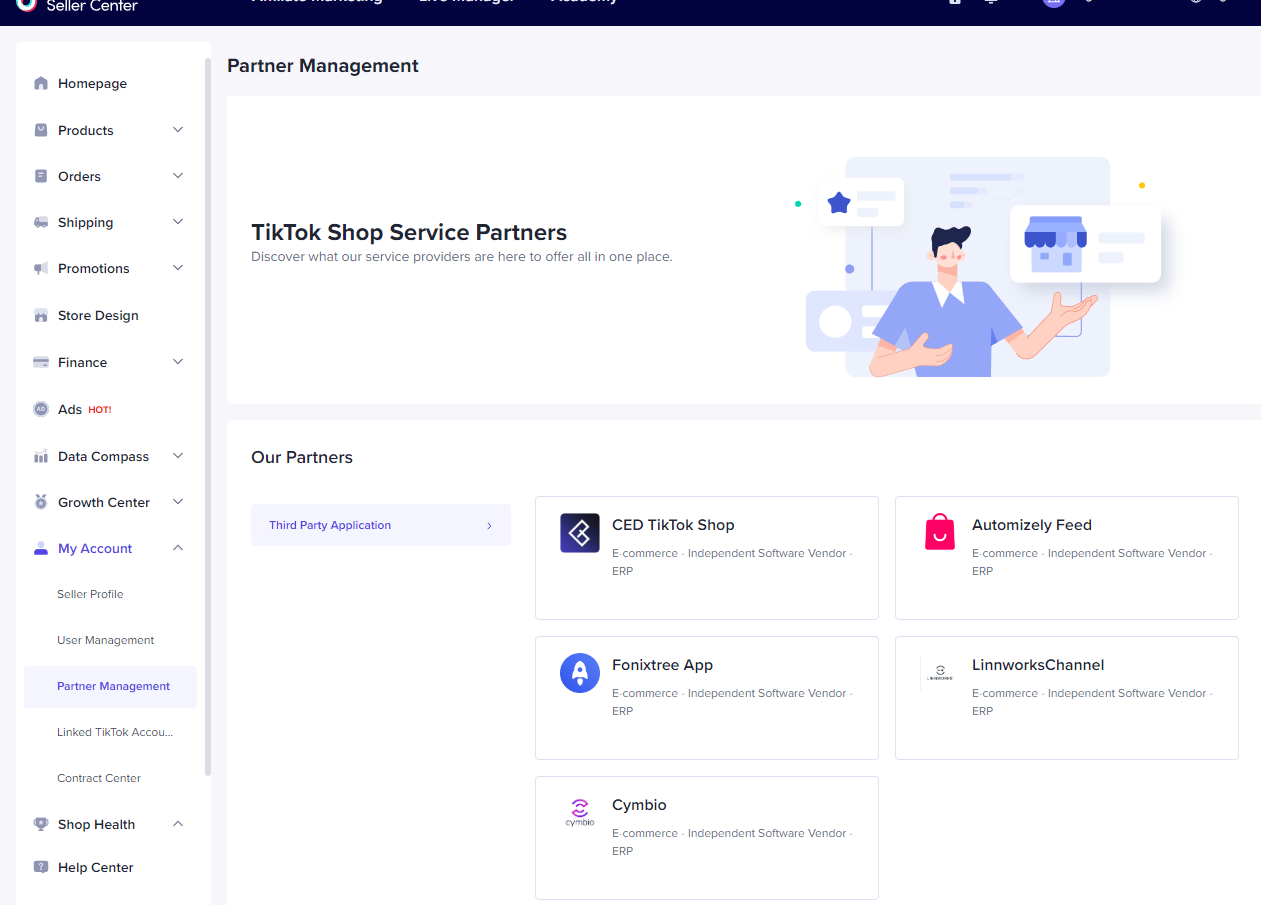1261x905 pixels.
Task: Click the description text under Fonixtree App
Action: click(732, 702)
